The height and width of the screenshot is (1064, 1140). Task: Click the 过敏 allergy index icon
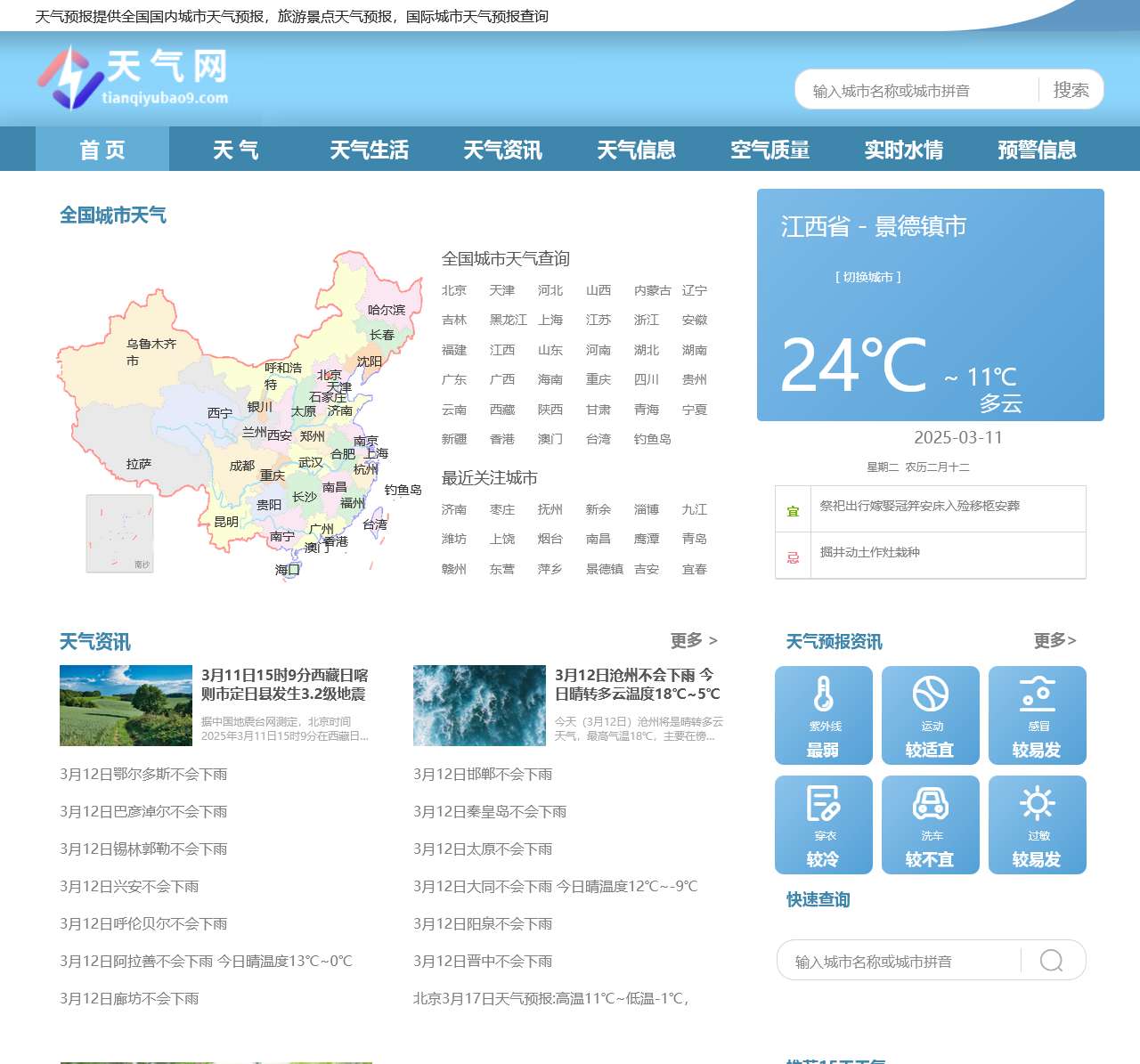coord(1038,810)
